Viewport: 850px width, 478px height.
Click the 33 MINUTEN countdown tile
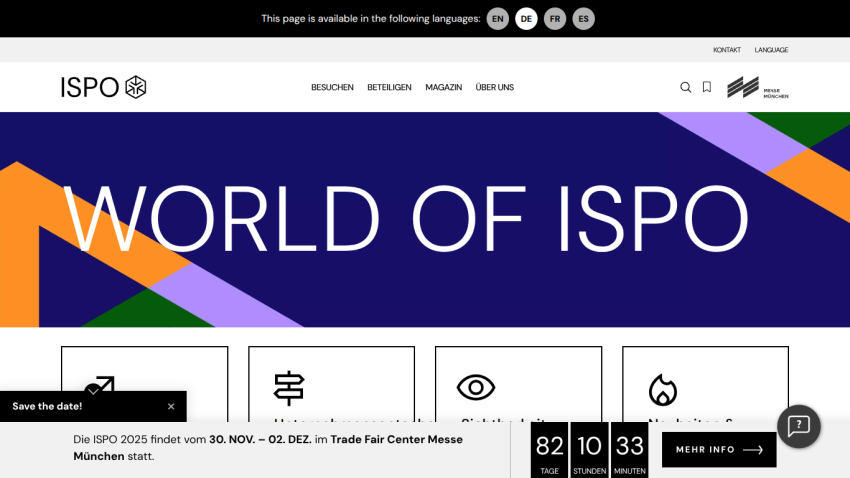point(629,450)
